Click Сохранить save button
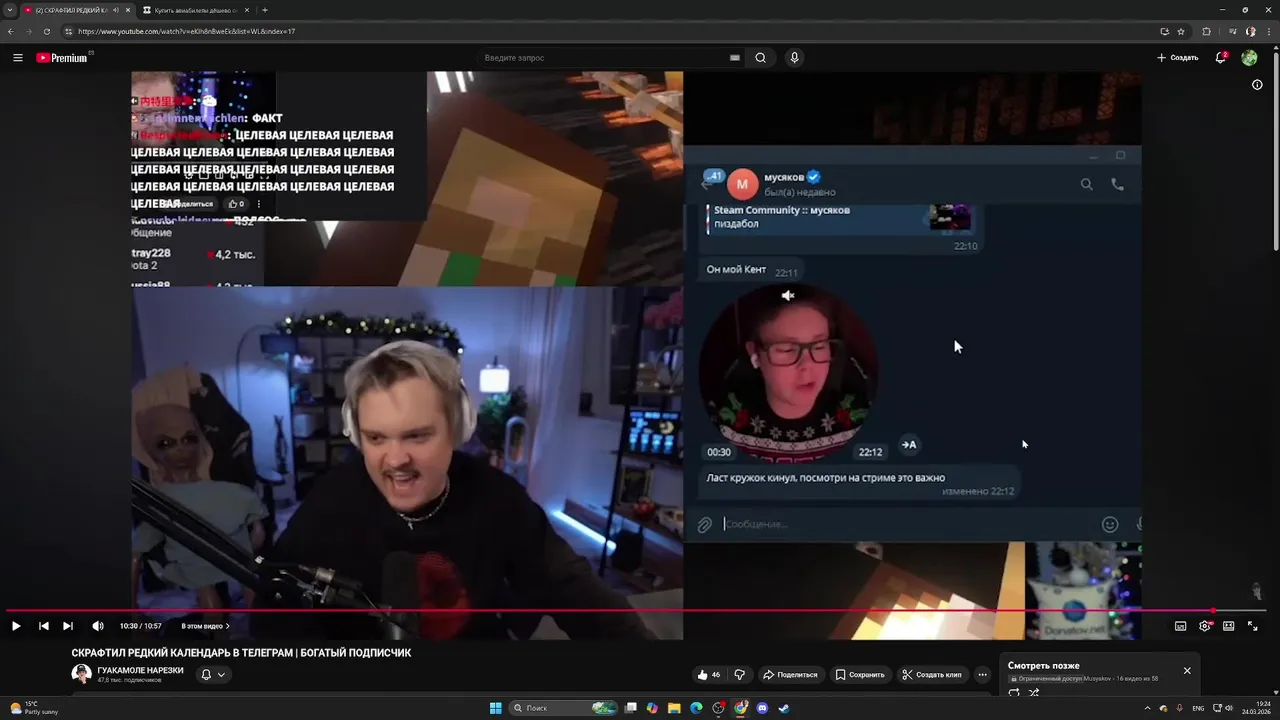The width and height of the screenshot is (1280, 720). [x=860, y=674]
